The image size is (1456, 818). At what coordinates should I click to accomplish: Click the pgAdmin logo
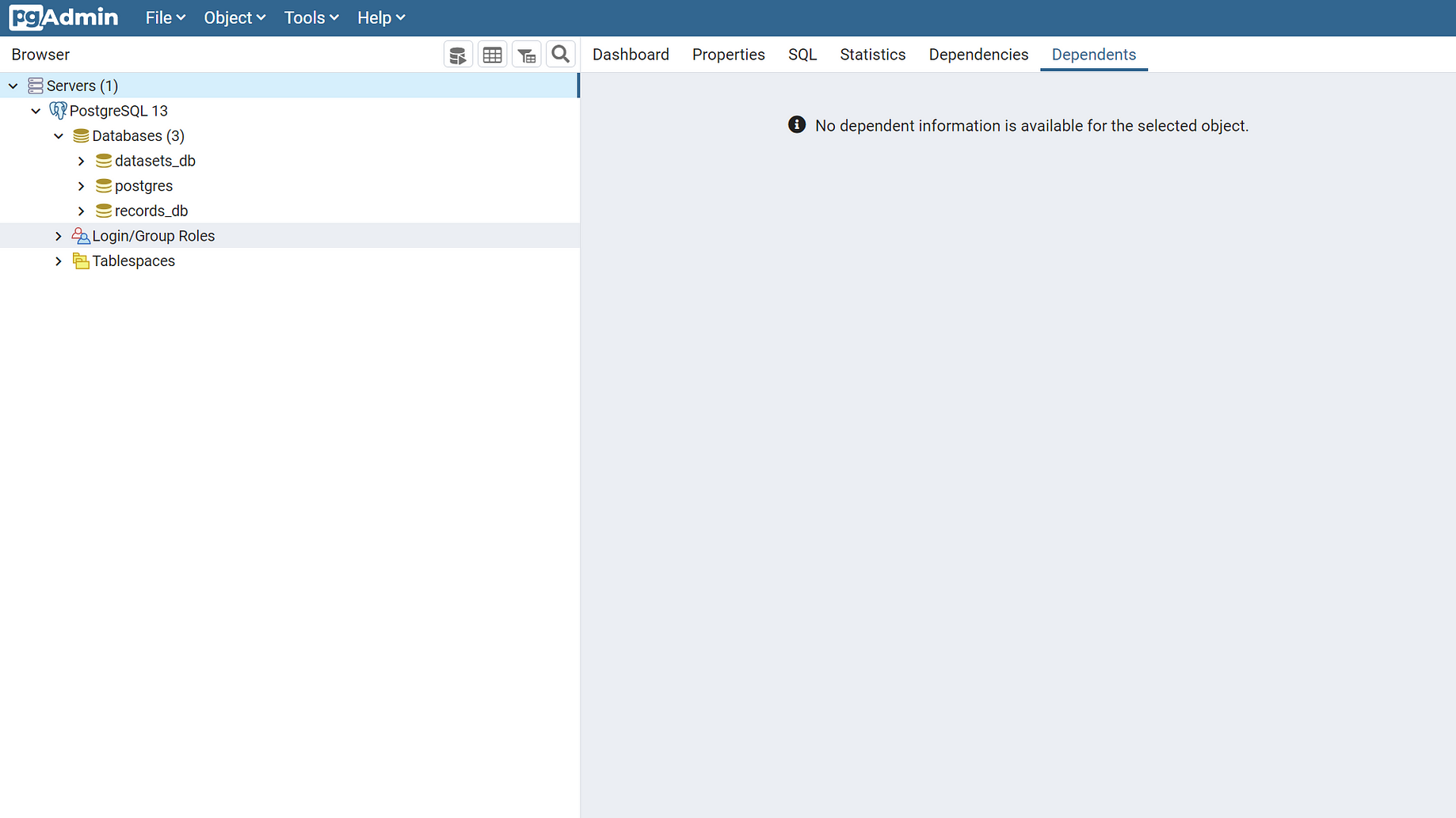[63, 17]
